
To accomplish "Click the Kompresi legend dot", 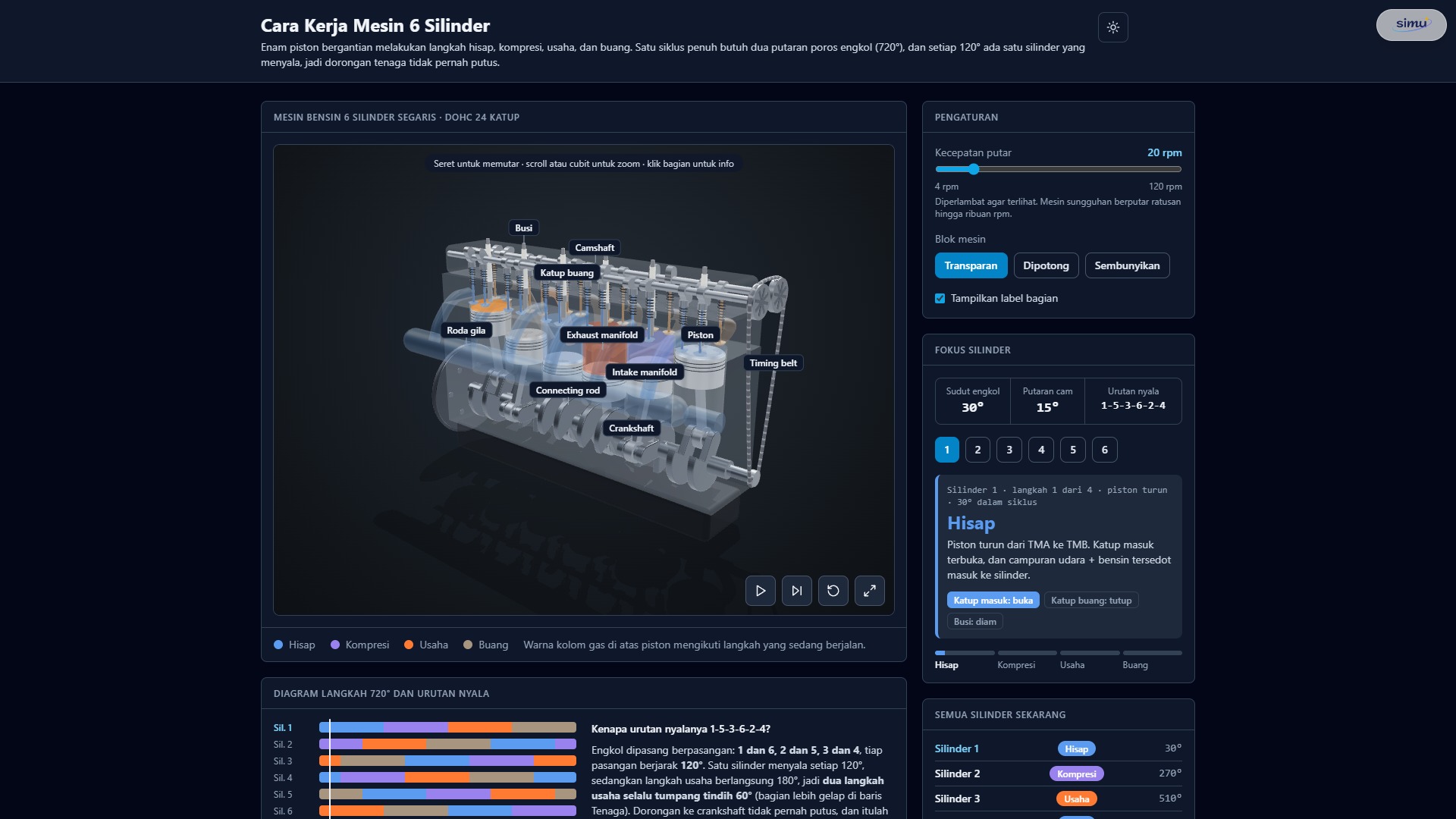I will (335, 645).
